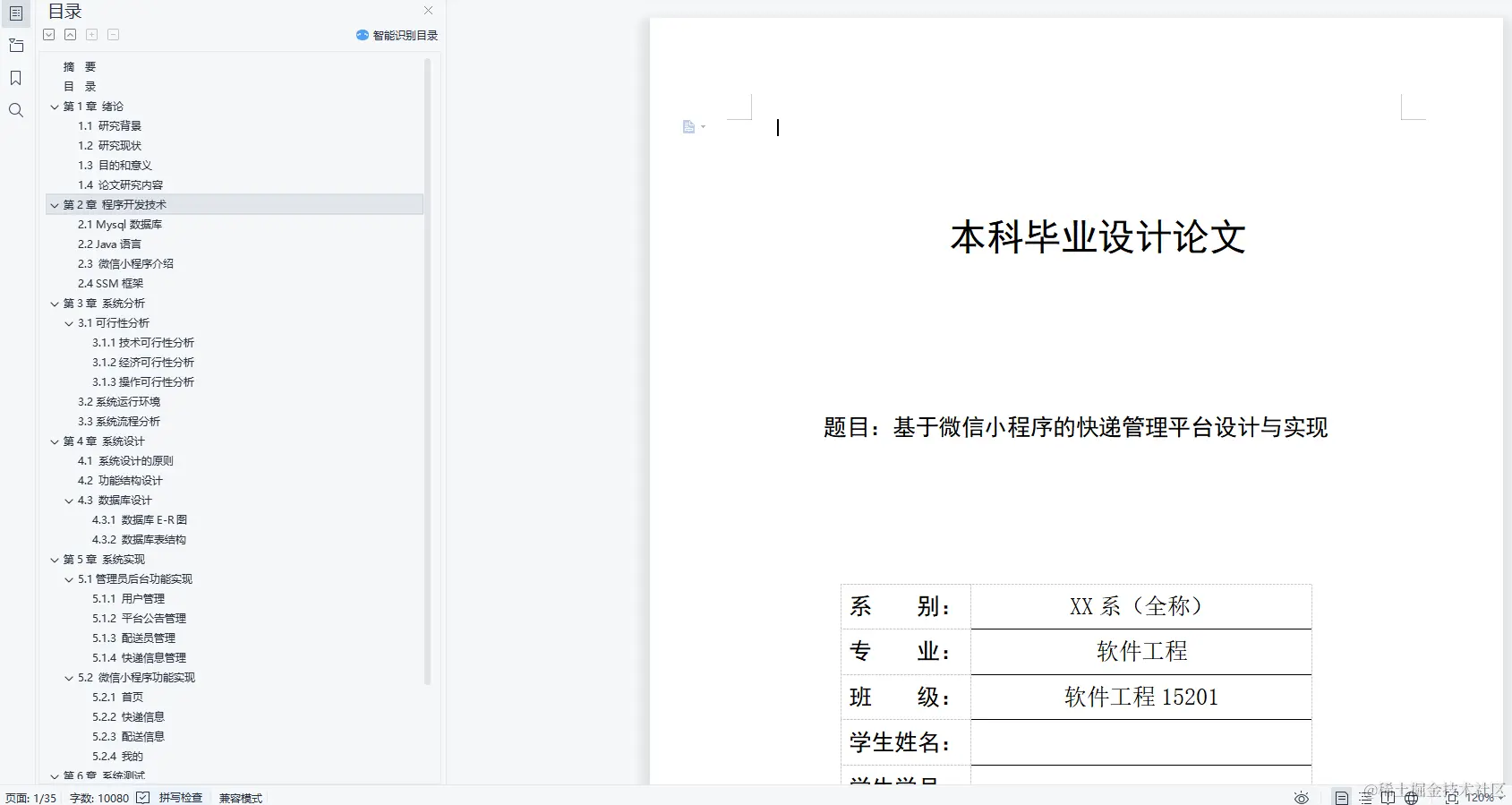Open the 120% zoom dropdown

click(x=1485, y=798)
